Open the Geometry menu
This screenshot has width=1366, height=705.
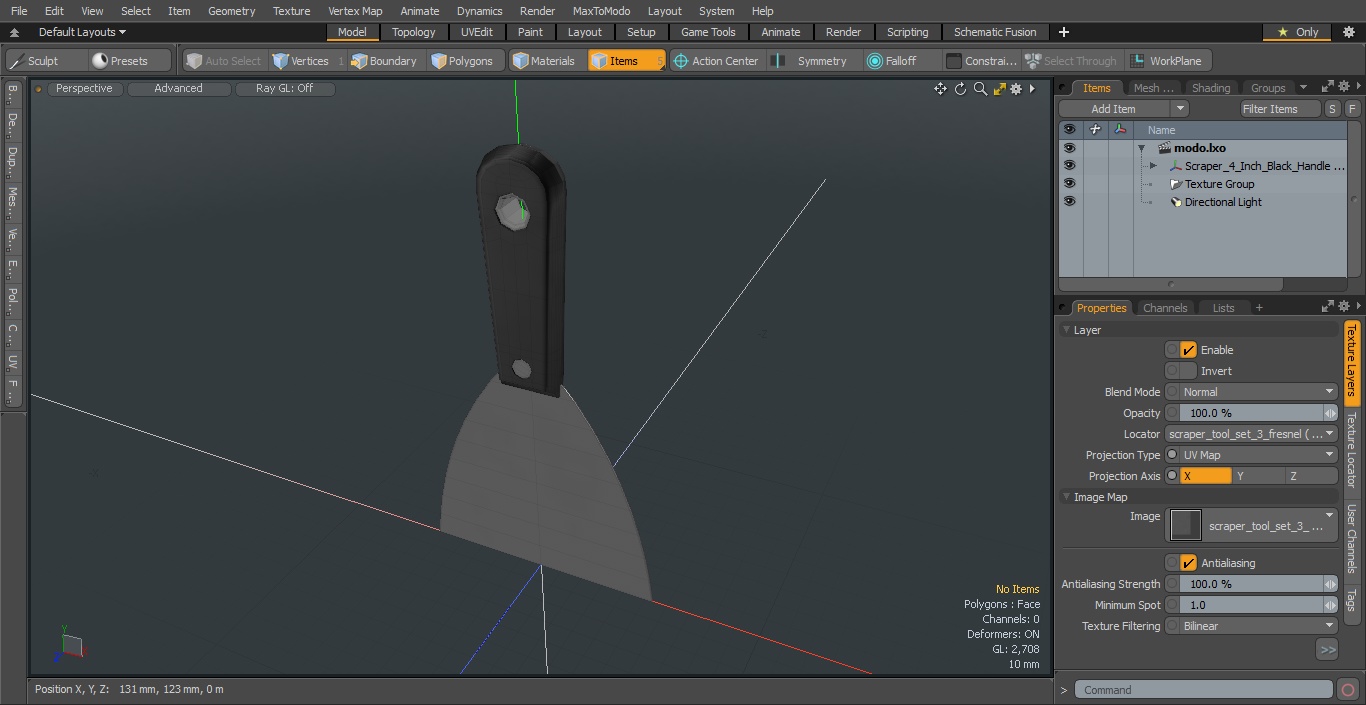point(231,11)
